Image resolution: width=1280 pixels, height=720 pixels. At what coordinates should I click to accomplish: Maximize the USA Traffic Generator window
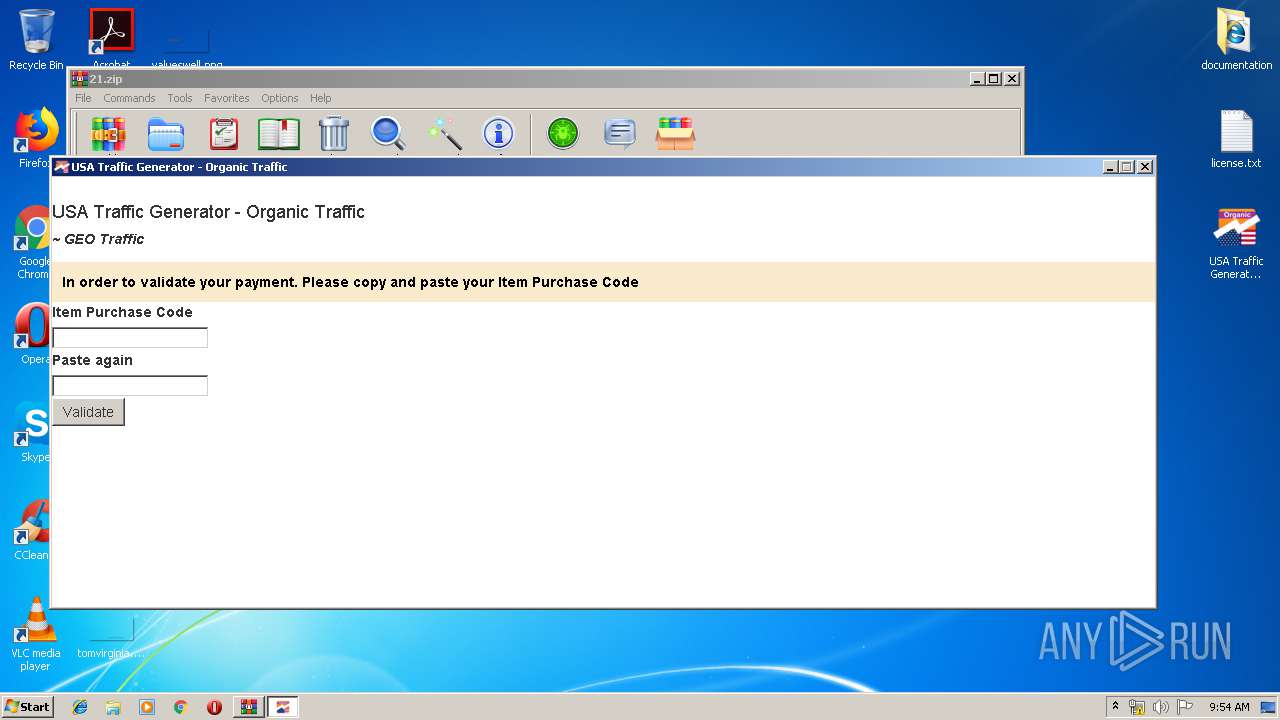pos(1127,167)
